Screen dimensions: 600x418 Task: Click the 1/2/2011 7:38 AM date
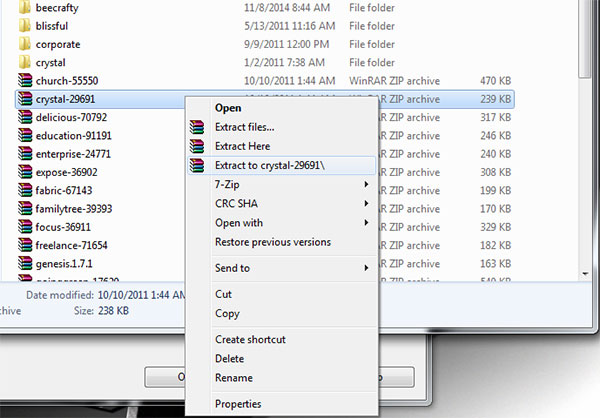tap(284, 62)
